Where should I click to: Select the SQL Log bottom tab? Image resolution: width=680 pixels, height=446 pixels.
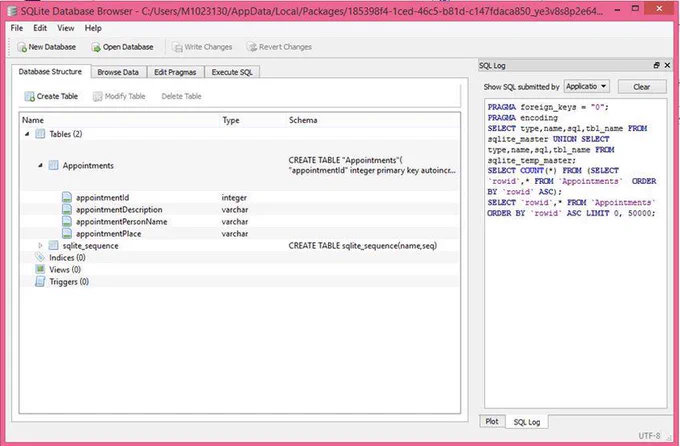tap(526, 422)
